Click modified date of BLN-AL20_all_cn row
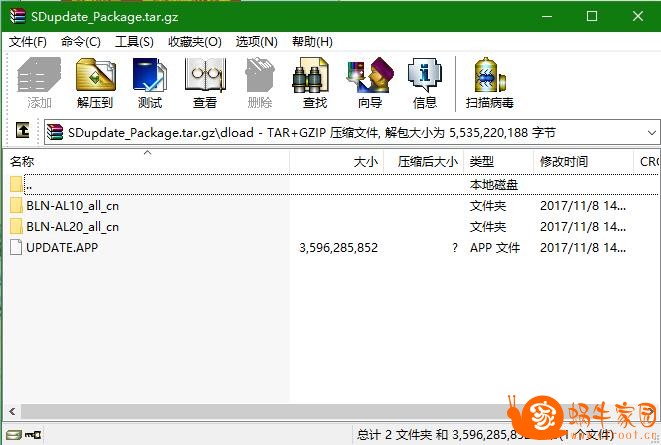The width and height of the screenshot is (661, 445). (x=583, y=227)
